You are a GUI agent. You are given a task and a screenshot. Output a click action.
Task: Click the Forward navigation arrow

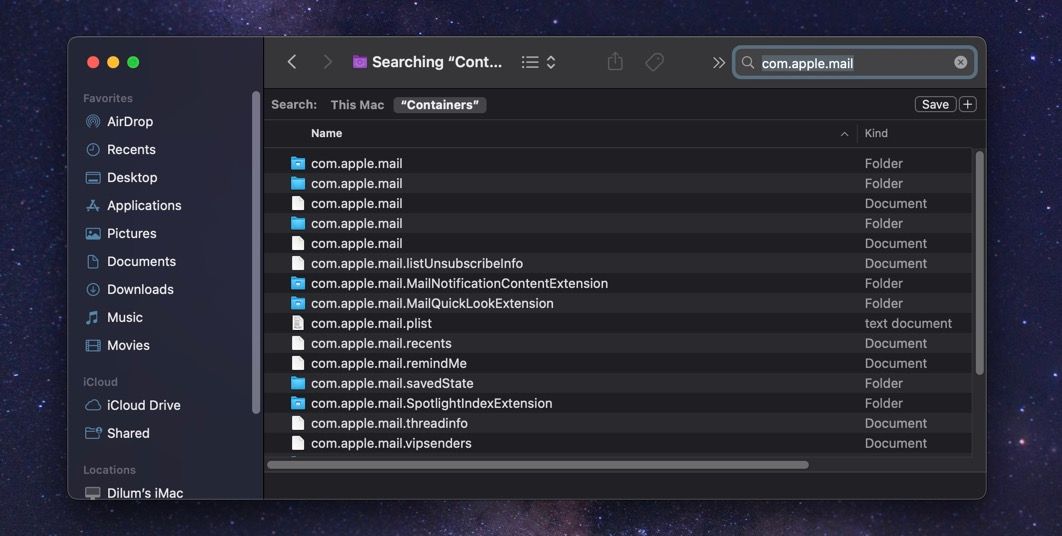tap(327, 62)
